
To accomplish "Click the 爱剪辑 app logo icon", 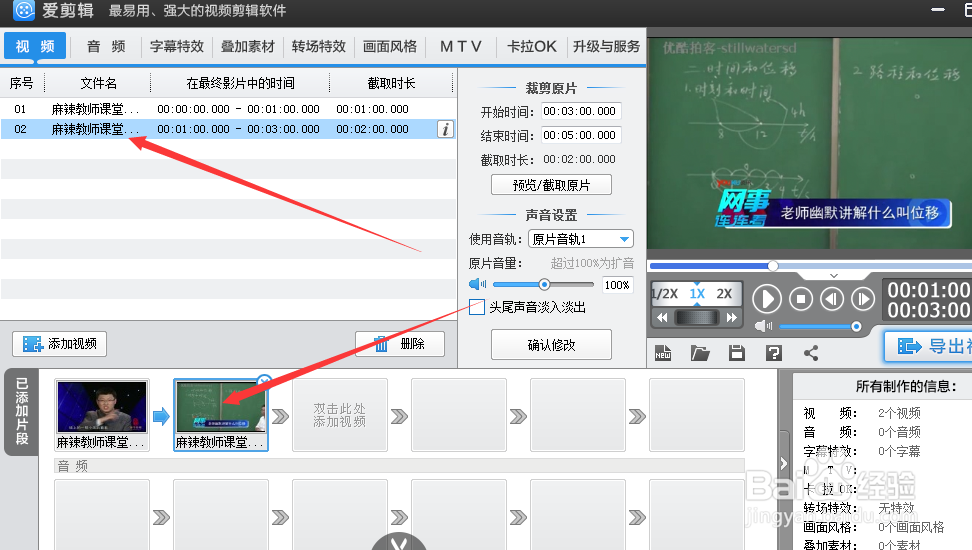I will (24, 10).
